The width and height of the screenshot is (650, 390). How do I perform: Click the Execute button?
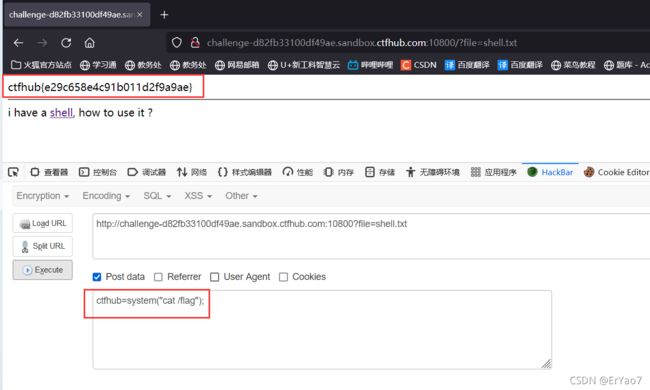click(43, 270)
